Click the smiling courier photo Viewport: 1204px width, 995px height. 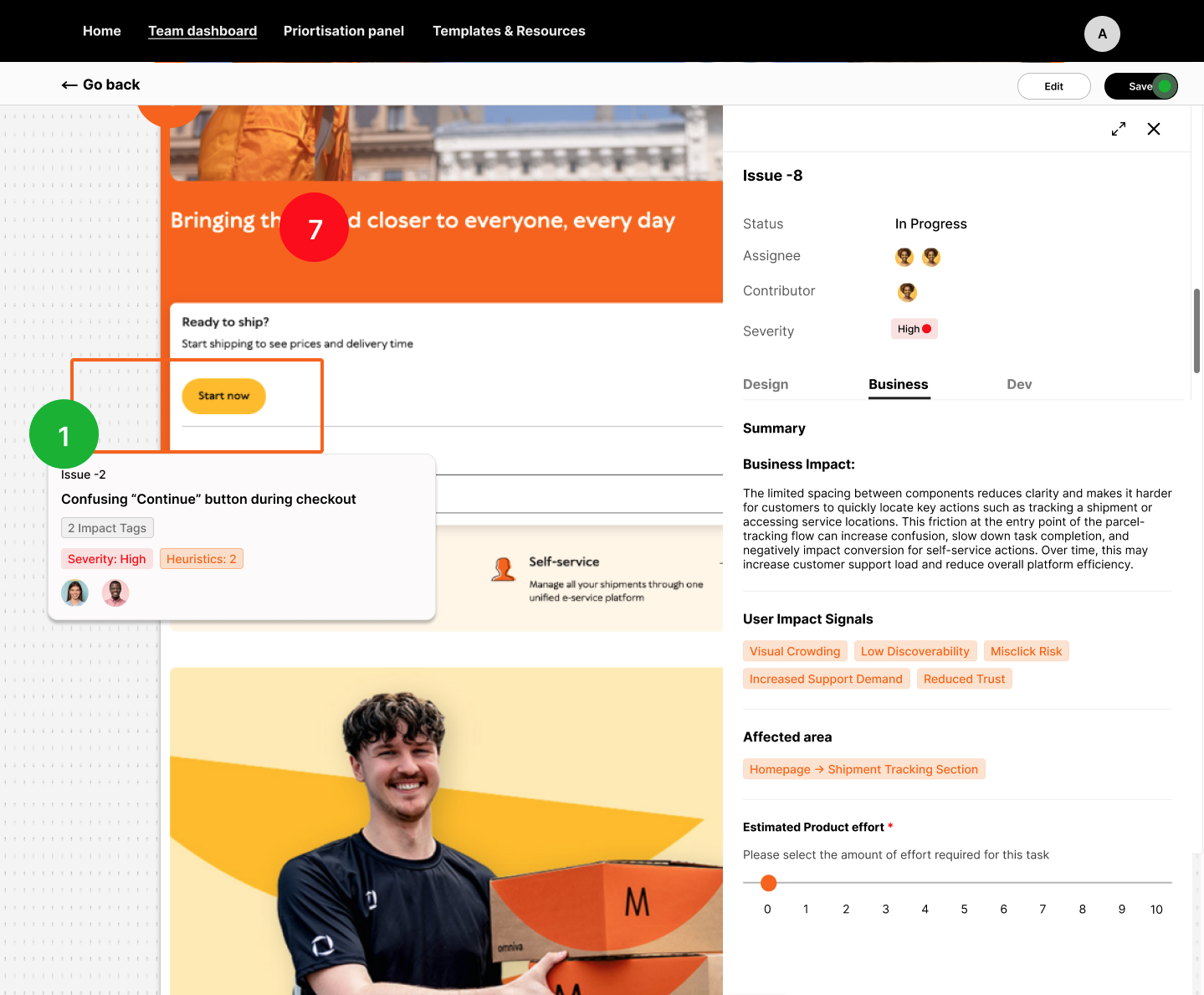tap(446, 831)
